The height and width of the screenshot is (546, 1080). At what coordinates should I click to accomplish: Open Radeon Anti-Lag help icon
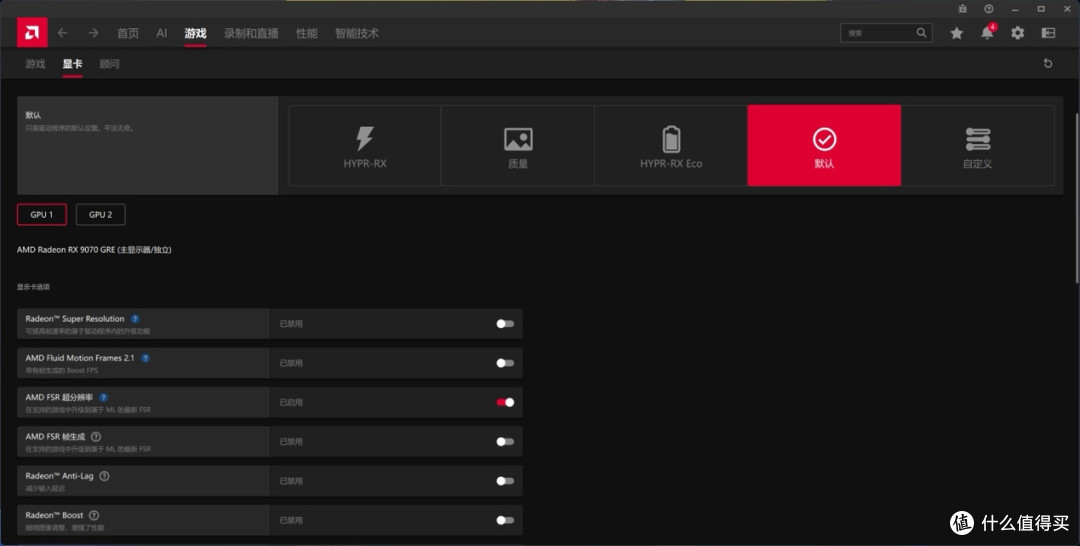point(104,476)
